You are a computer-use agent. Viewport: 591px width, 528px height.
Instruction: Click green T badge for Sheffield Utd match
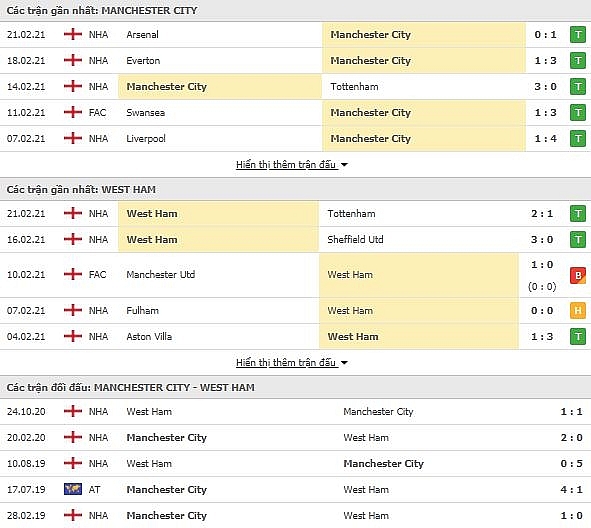[x=577, y=239]
